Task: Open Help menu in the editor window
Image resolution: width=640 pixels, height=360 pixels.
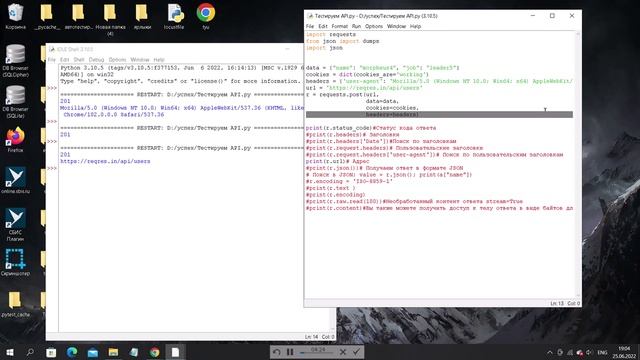Action: pyautogui.click(x=415, y=26)
